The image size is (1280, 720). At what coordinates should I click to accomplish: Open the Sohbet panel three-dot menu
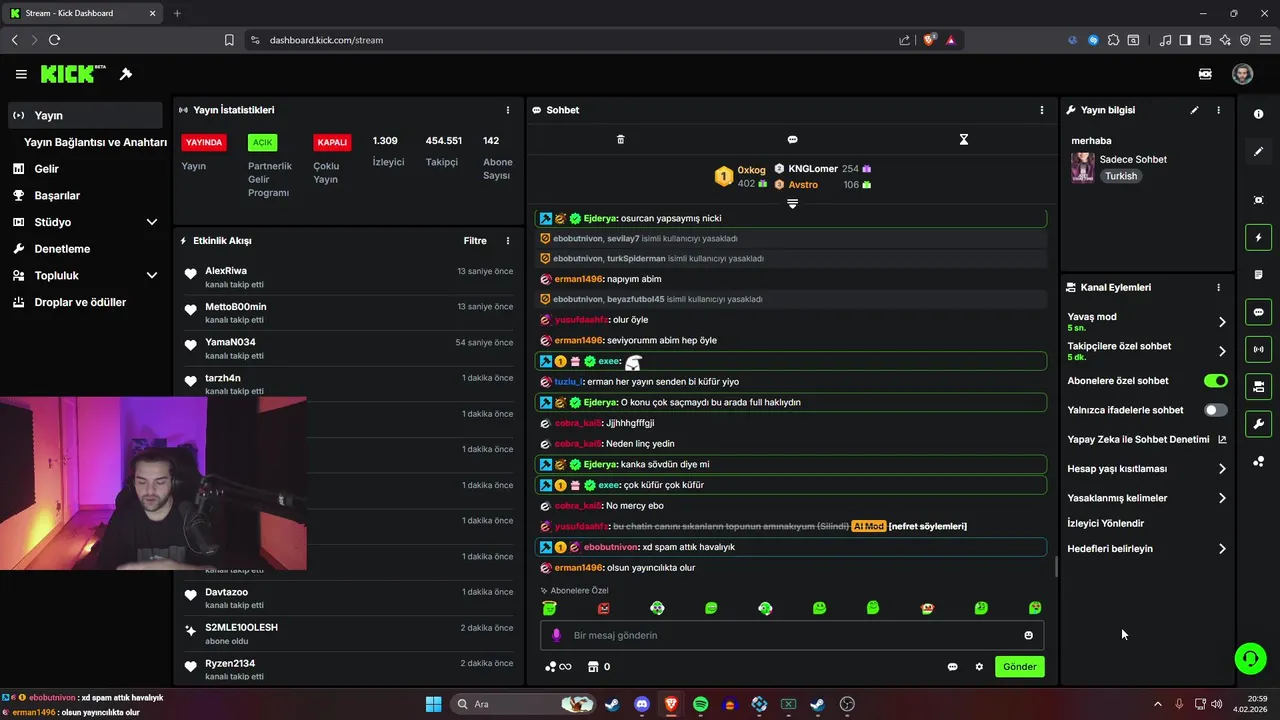point(1042,110)
